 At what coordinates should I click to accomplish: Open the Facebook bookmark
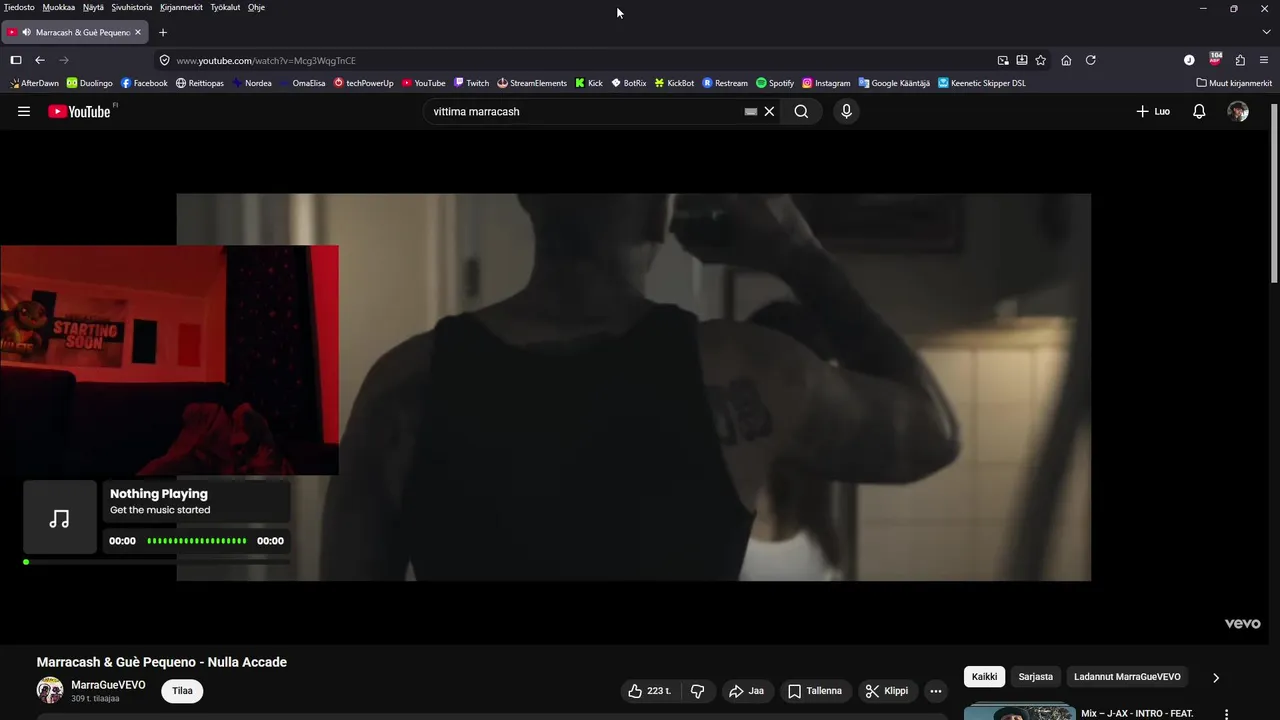tap(144, 83)
